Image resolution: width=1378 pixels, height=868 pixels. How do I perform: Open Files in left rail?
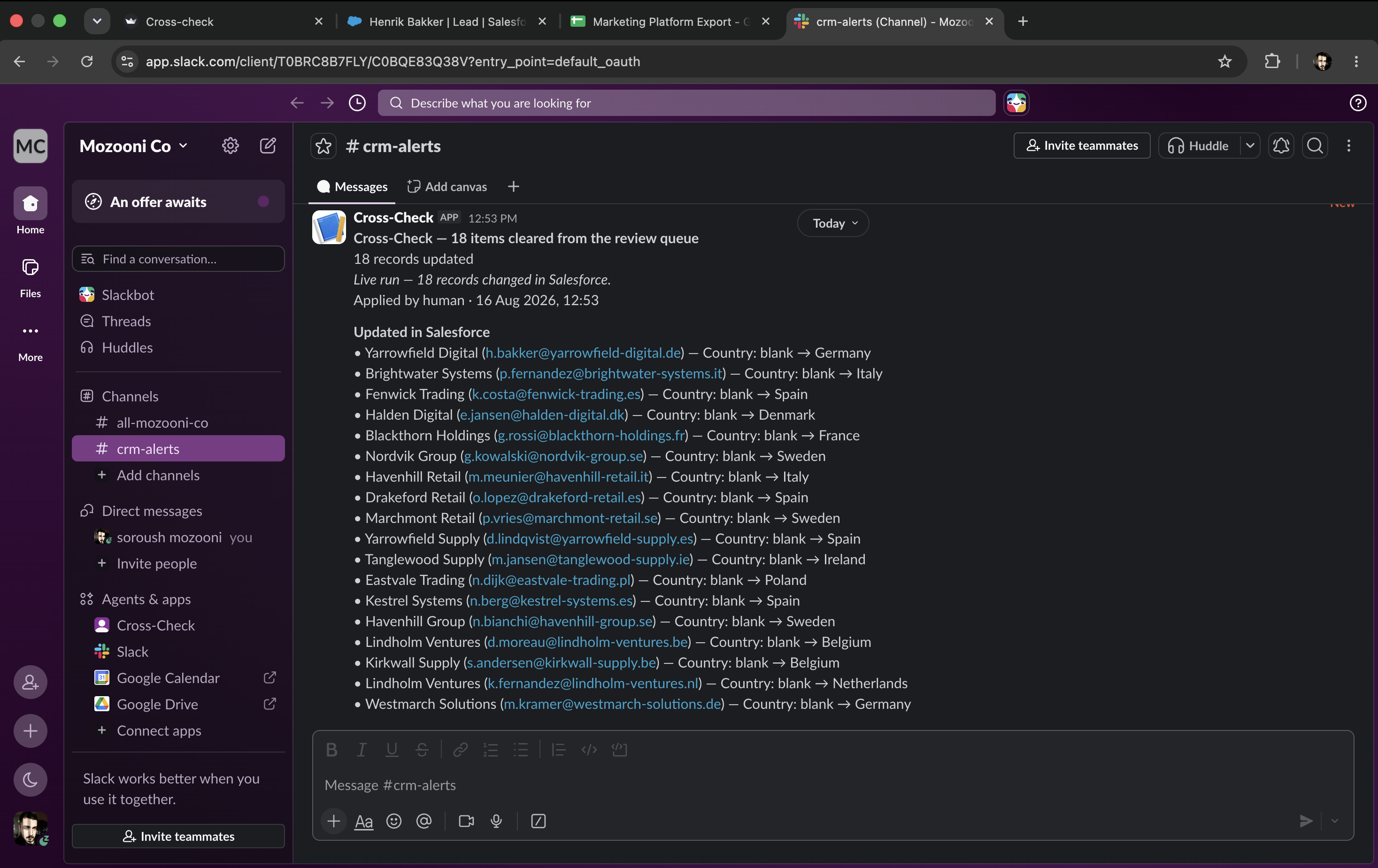(x=31, y=277)
